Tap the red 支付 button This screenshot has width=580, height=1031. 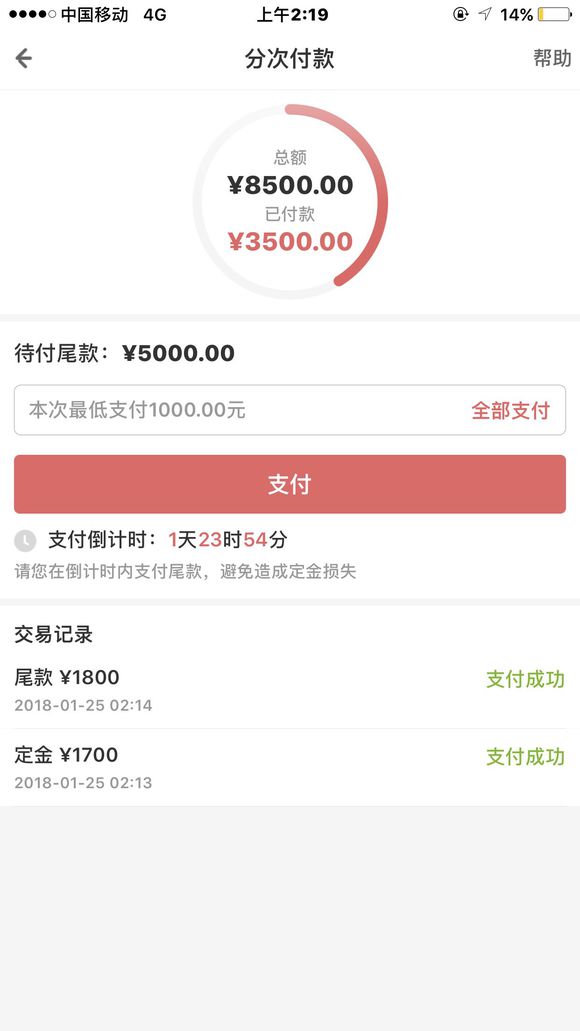click(290, 484)
